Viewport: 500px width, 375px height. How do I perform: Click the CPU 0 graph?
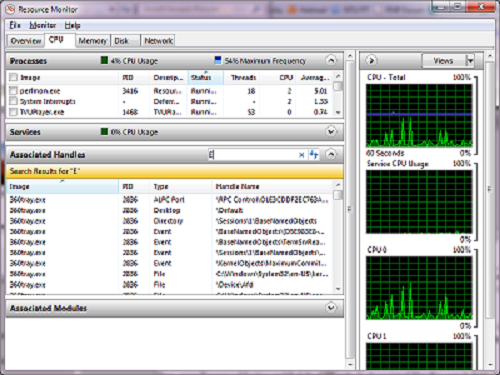(x=419, y=288)
